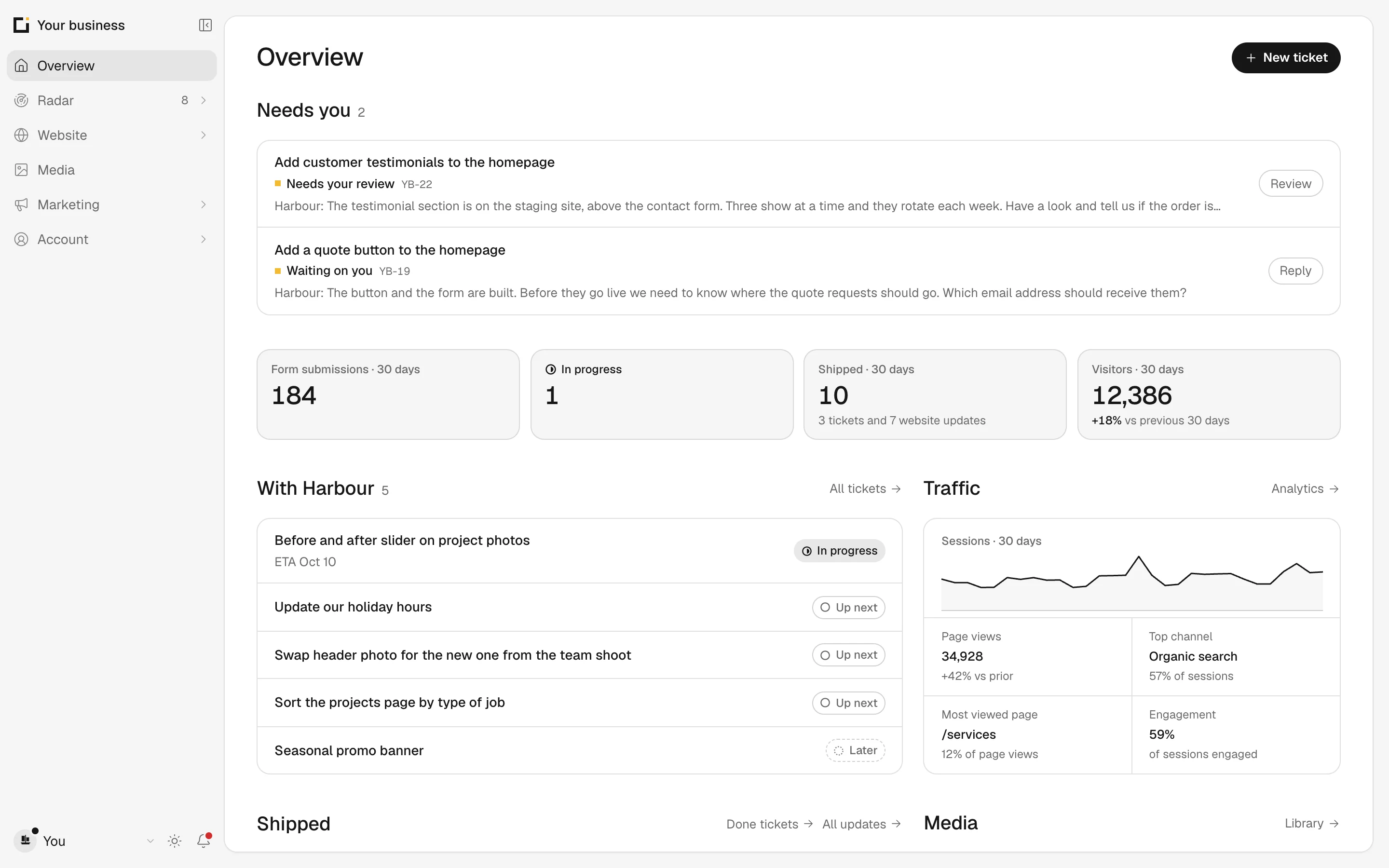This screenshot has width=1389, height=868.
Task: Open the Marketing menu item
Action: coord(112,205)
